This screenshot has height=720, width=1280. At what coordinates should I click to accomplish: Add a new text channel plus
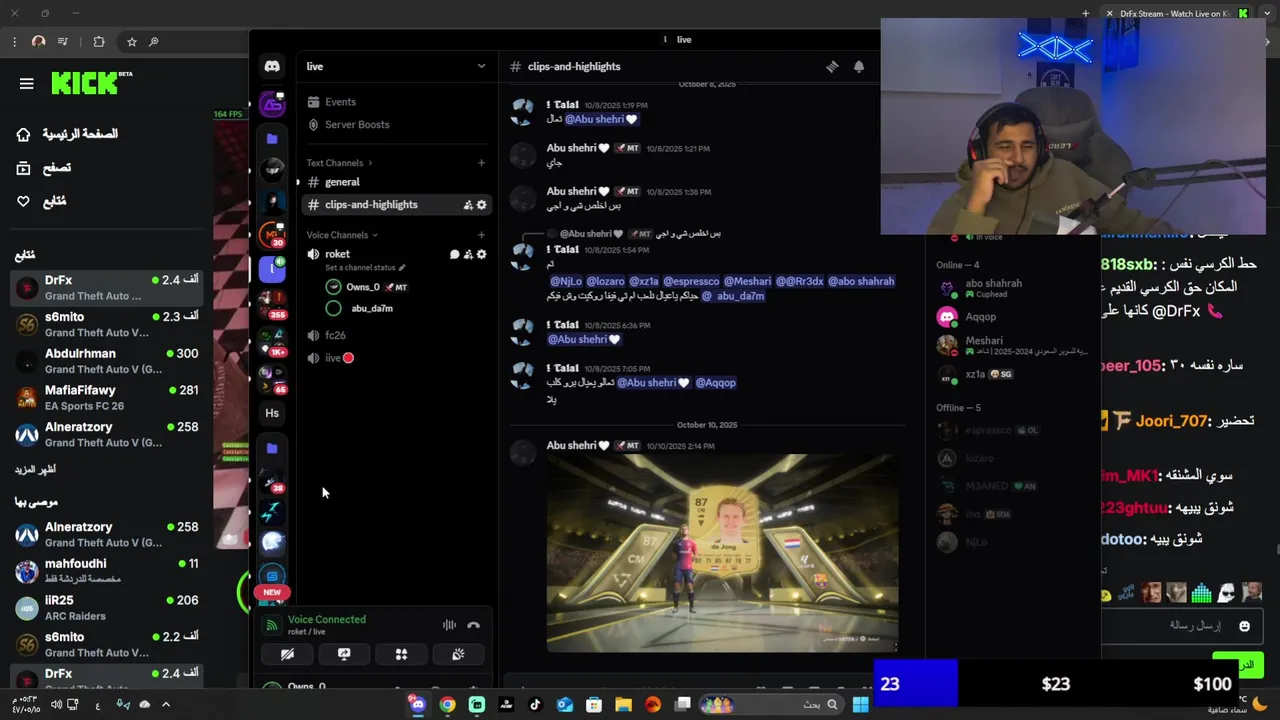pos(481,163)
